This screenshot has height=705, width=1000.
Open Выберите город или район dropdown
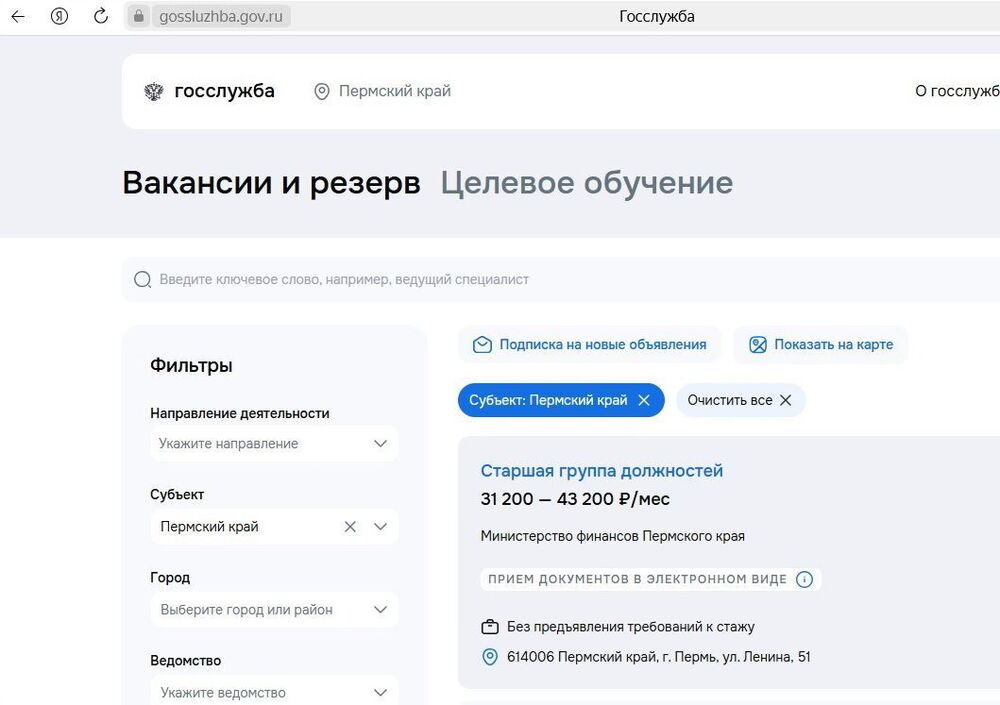[274, 609]
